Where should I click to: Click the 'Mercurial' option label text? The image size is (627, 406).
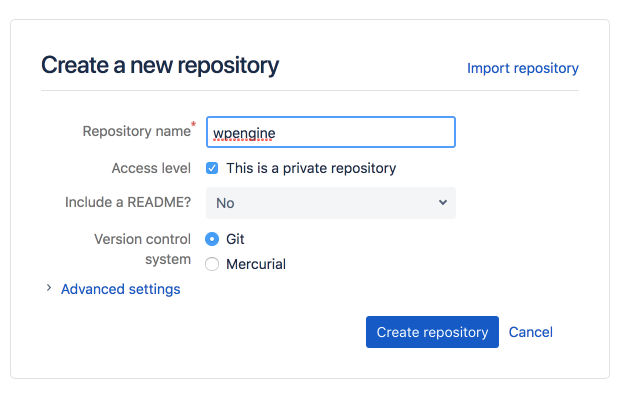(x=256, y=265)
